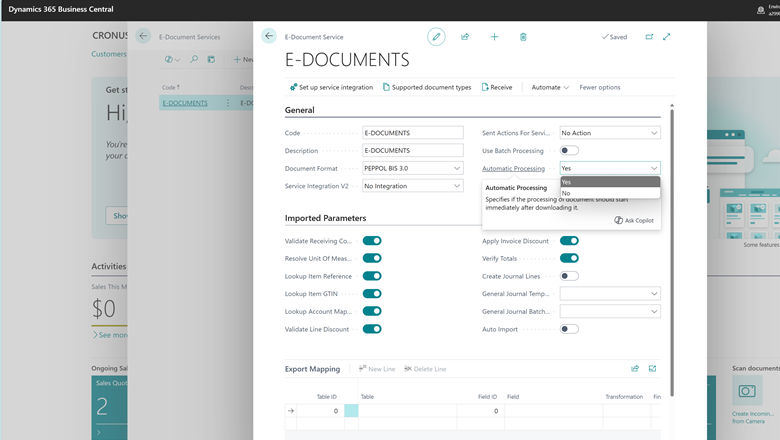Viewport: 780px width, 440px height.
Task: Click the trash delete icon
Action: tap(523, 37)
